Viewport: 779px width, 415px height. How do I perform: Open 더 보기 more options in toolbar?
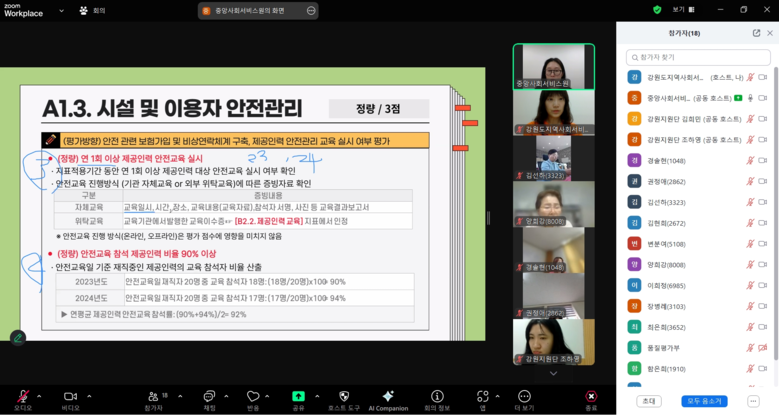[524, 396]
